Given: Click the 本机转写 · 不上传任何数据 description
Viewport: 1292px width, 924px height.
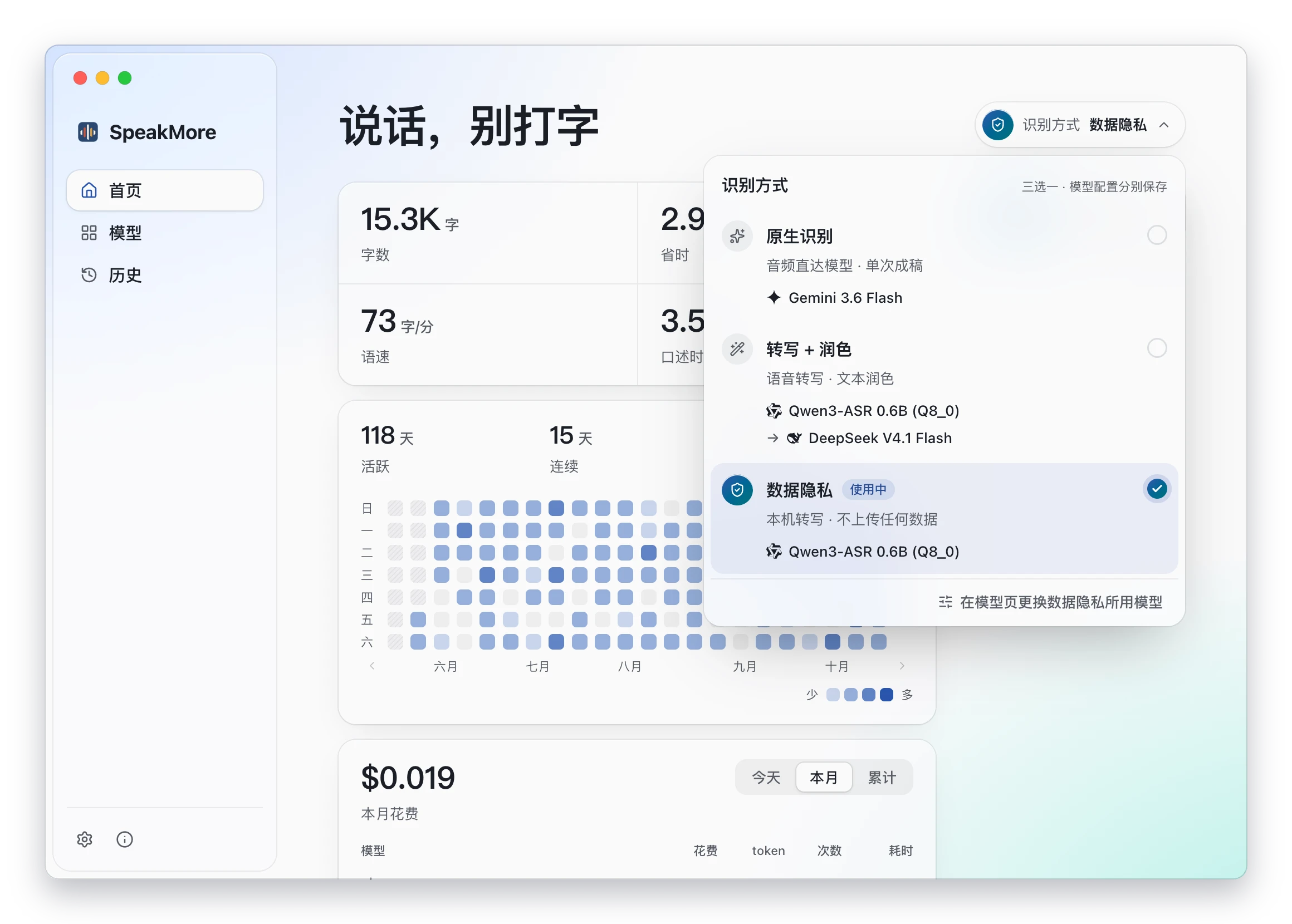Looking at the screenshot, I should click(x=851, y=519).
